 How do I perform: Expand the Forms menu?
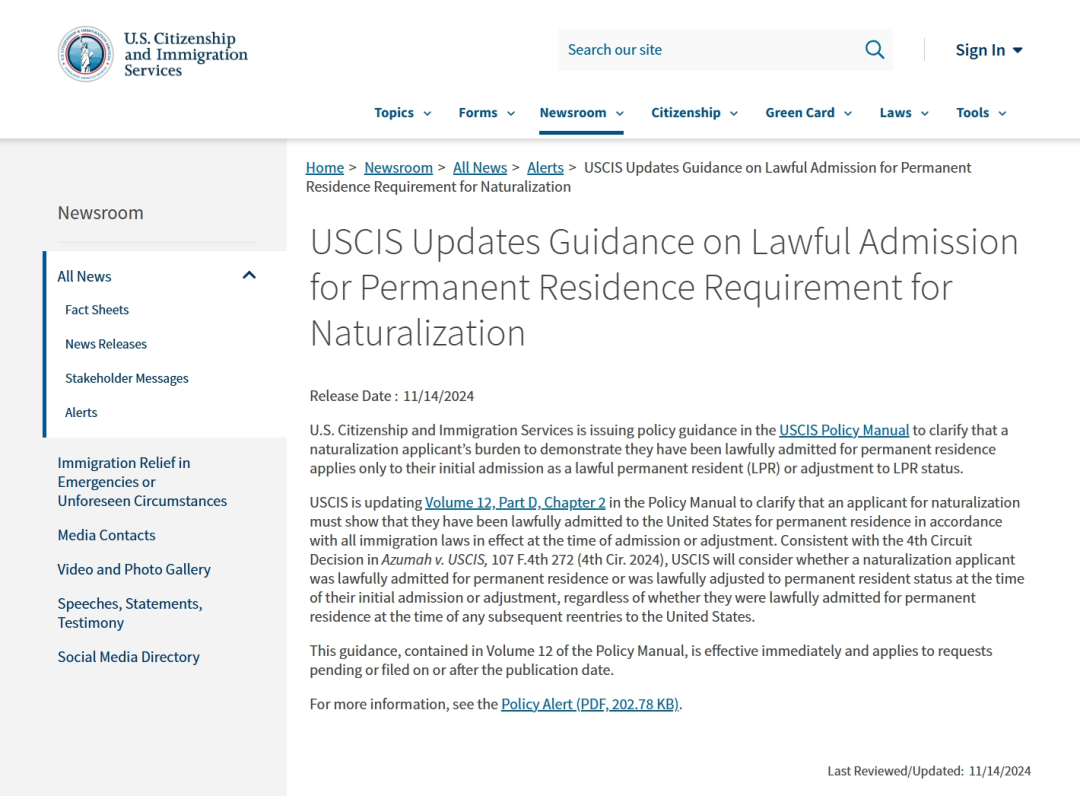486,113
